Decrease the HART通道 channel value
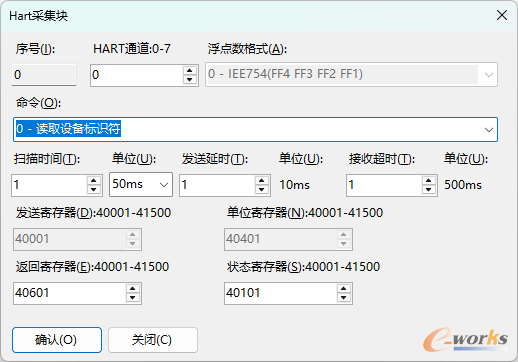The height and width of the screenshot is (362, 518). coord(190,79)
